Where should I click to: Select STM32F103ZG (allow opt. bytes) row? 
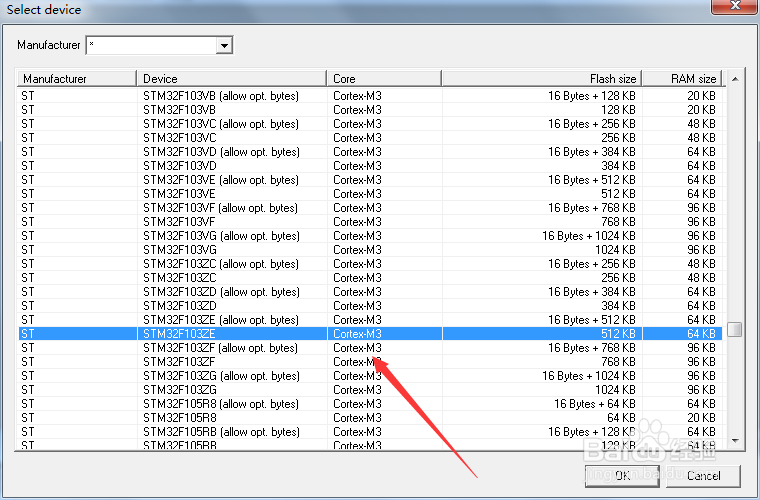pyautogui.click(x=370, y=376)
